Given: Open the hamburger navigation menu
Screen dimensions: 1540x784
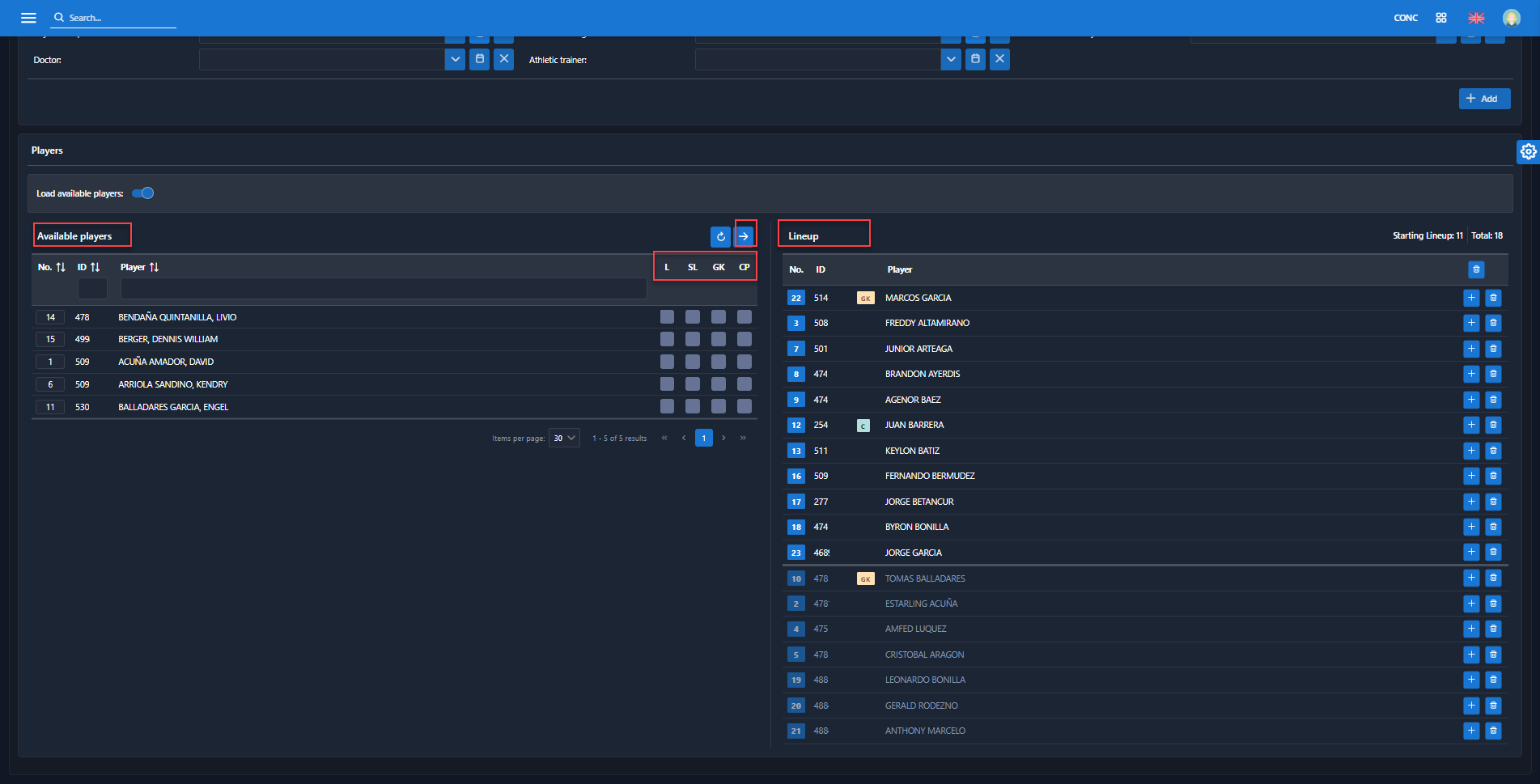Looking at the screenshot, I should (x=28, y=18).
